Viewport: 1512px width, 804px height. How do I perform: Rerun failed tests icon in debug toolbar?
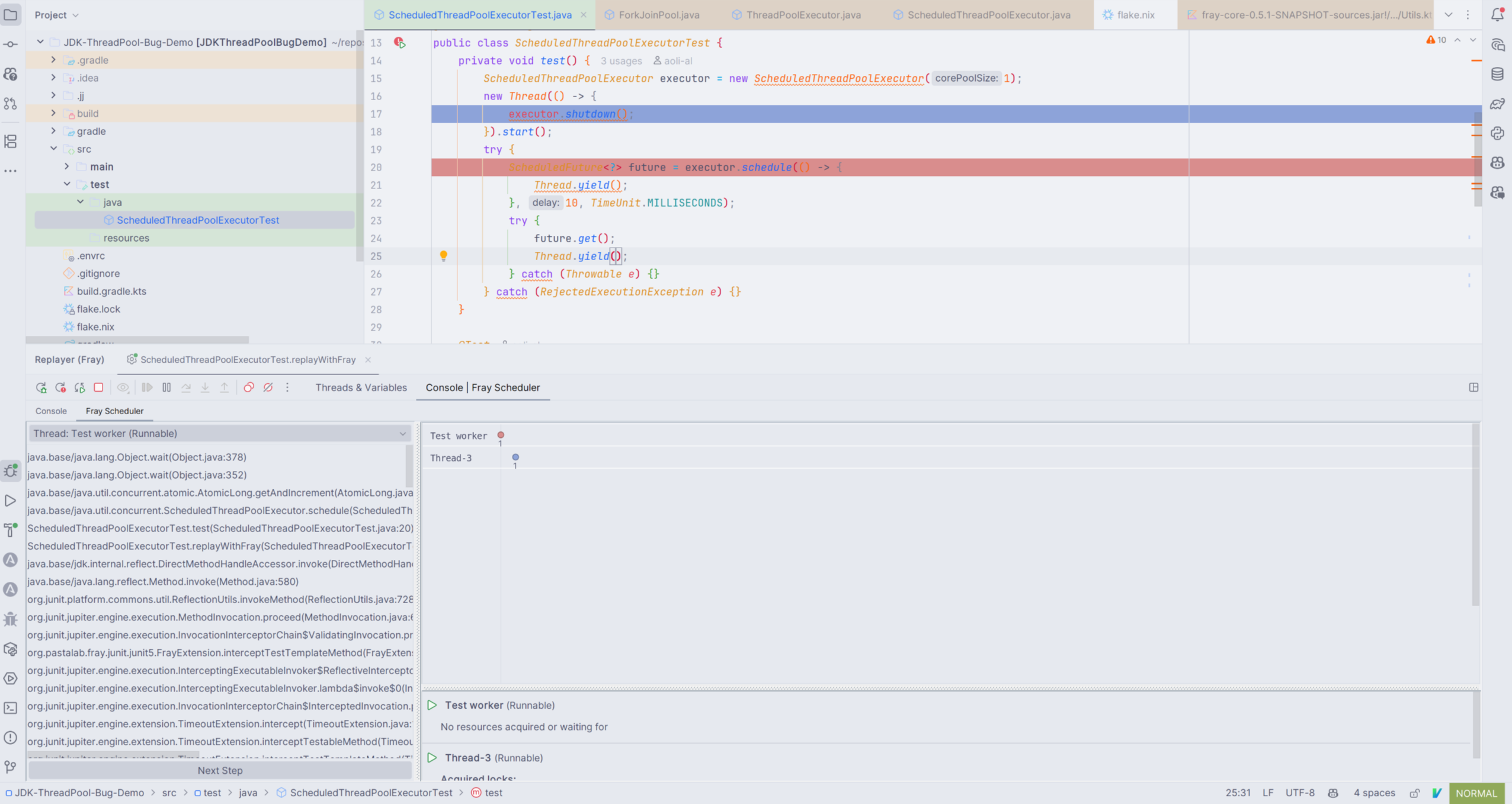tap(60, 387)
